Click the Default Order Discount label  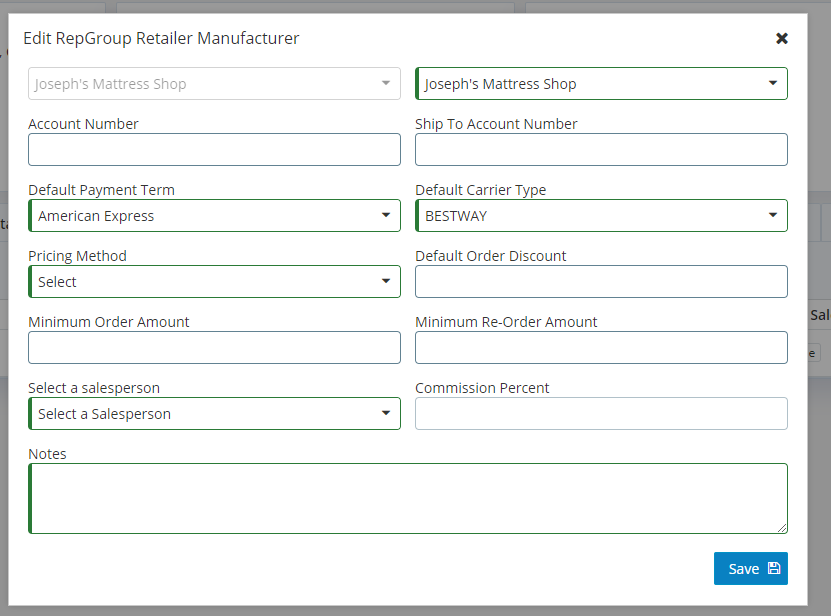click(491, 256)
